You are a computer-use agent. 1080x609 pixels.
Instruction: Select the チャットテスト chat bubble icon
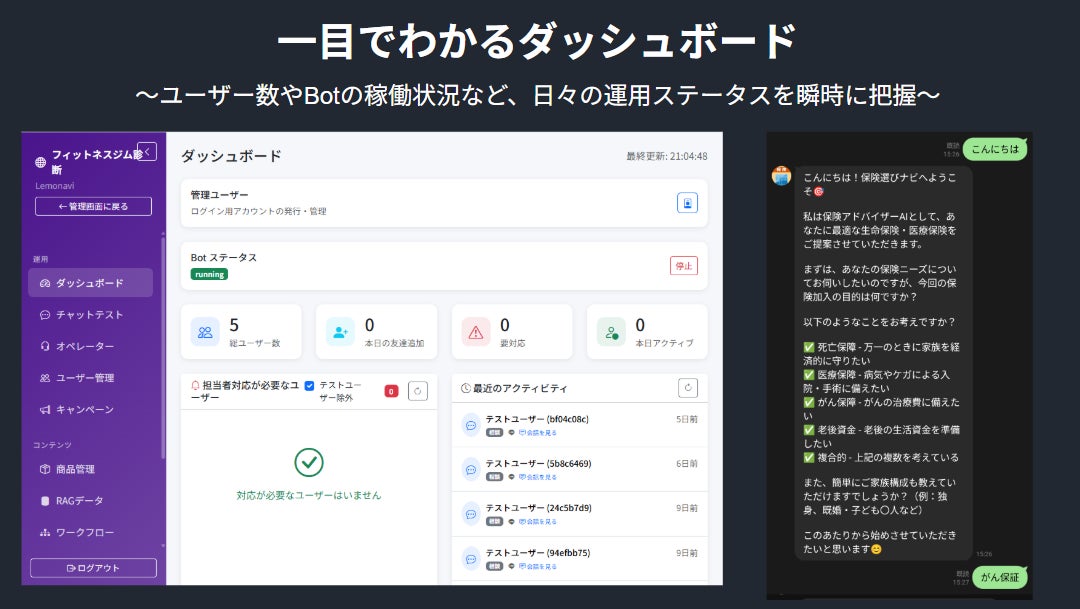click(x=44, y=316)
